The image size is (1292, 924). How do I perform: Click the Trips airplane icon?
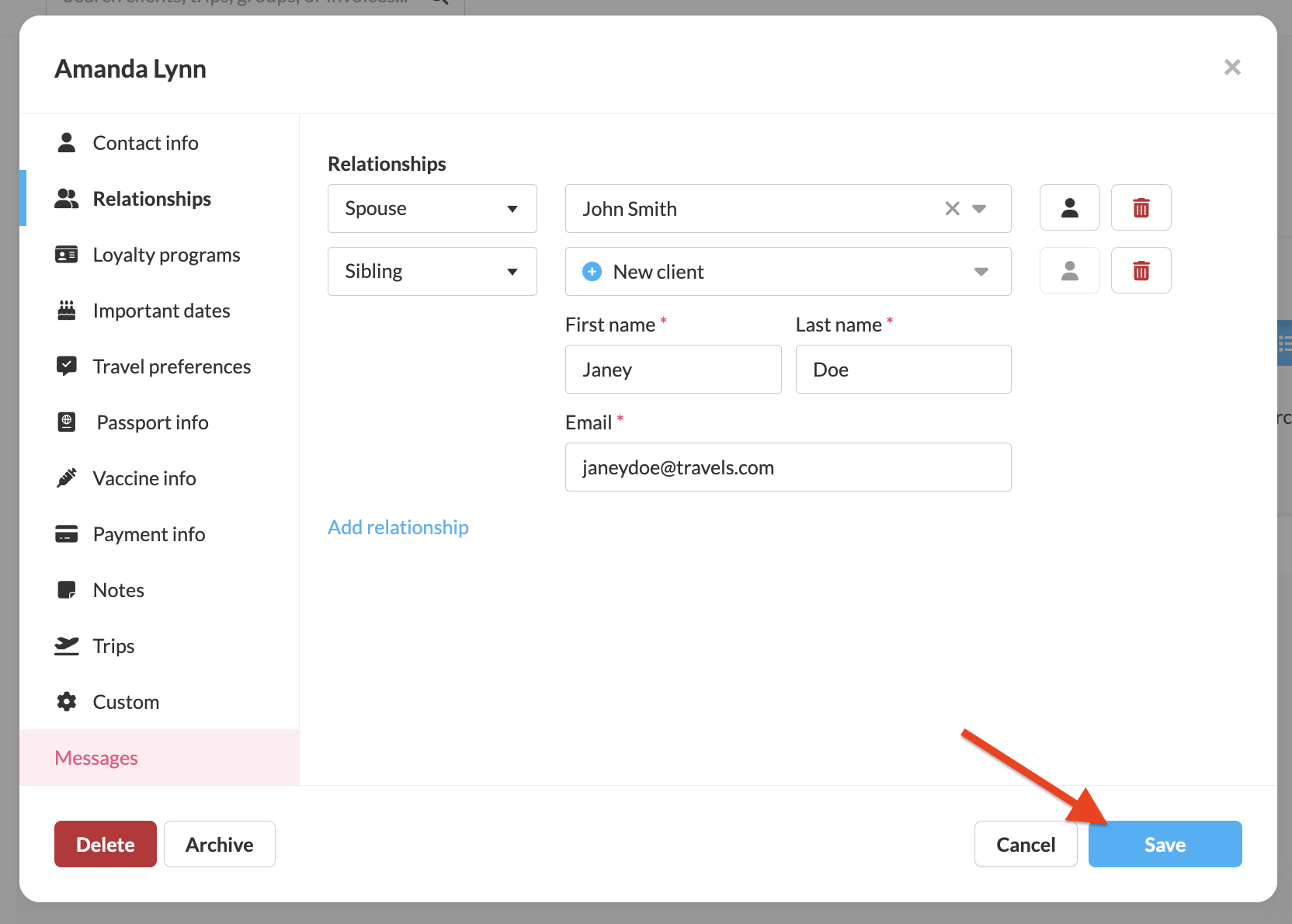point(67,646)
